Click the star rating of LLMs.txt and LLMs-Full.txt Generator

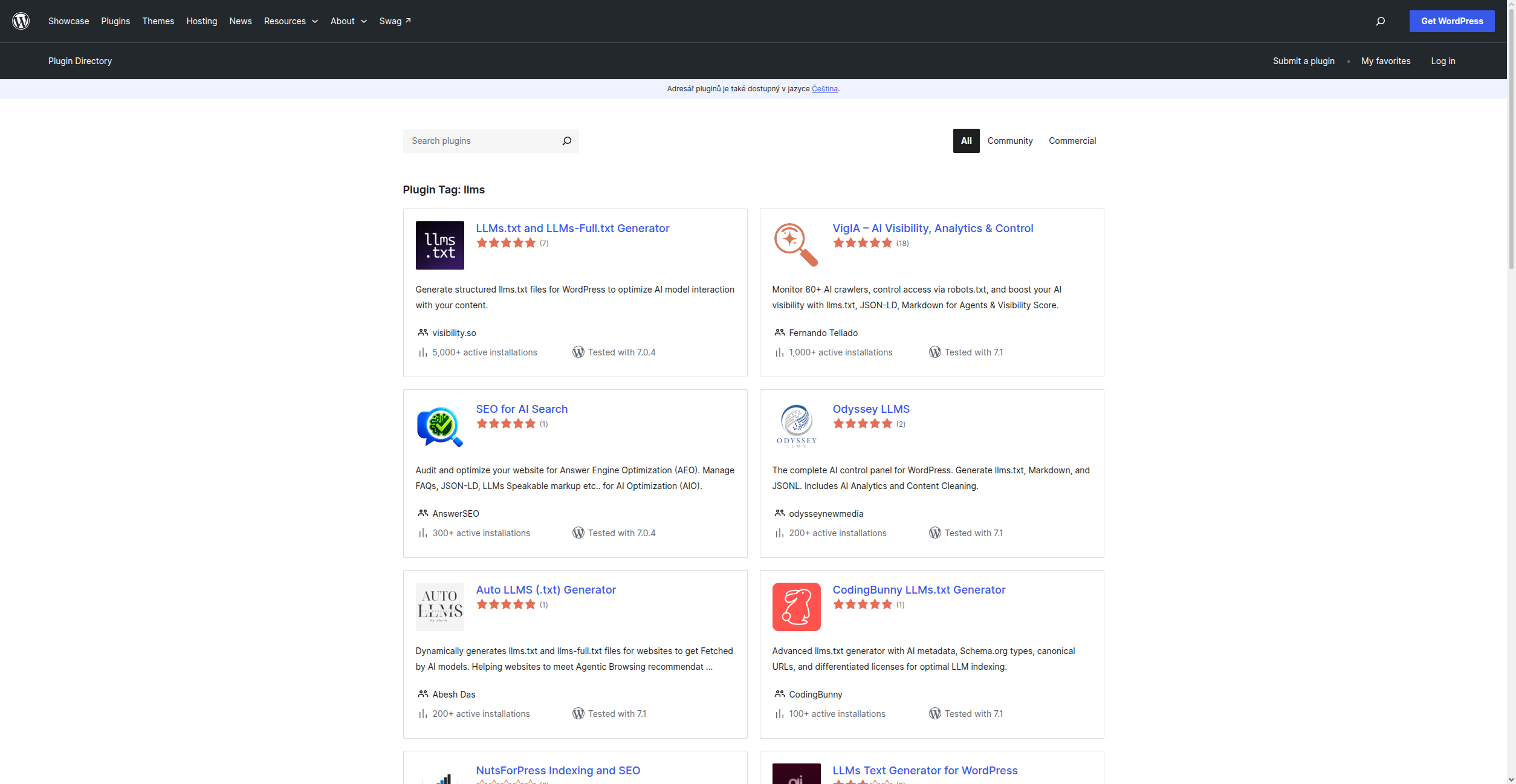[x=506, y=243]
